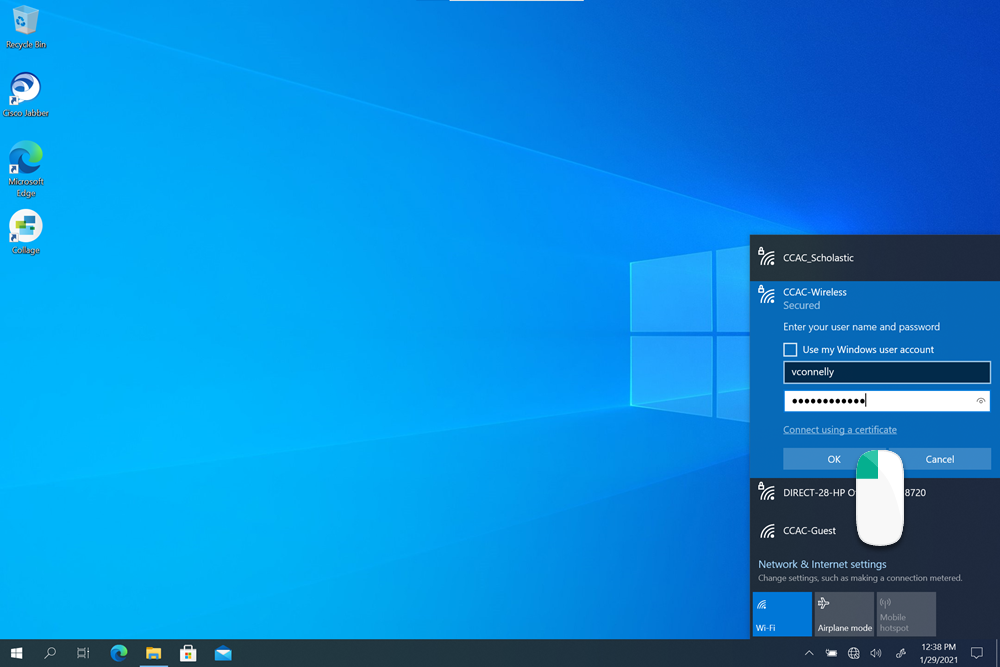
Task: Click the CCAC-Wireless network header
Action: (875, 298)
